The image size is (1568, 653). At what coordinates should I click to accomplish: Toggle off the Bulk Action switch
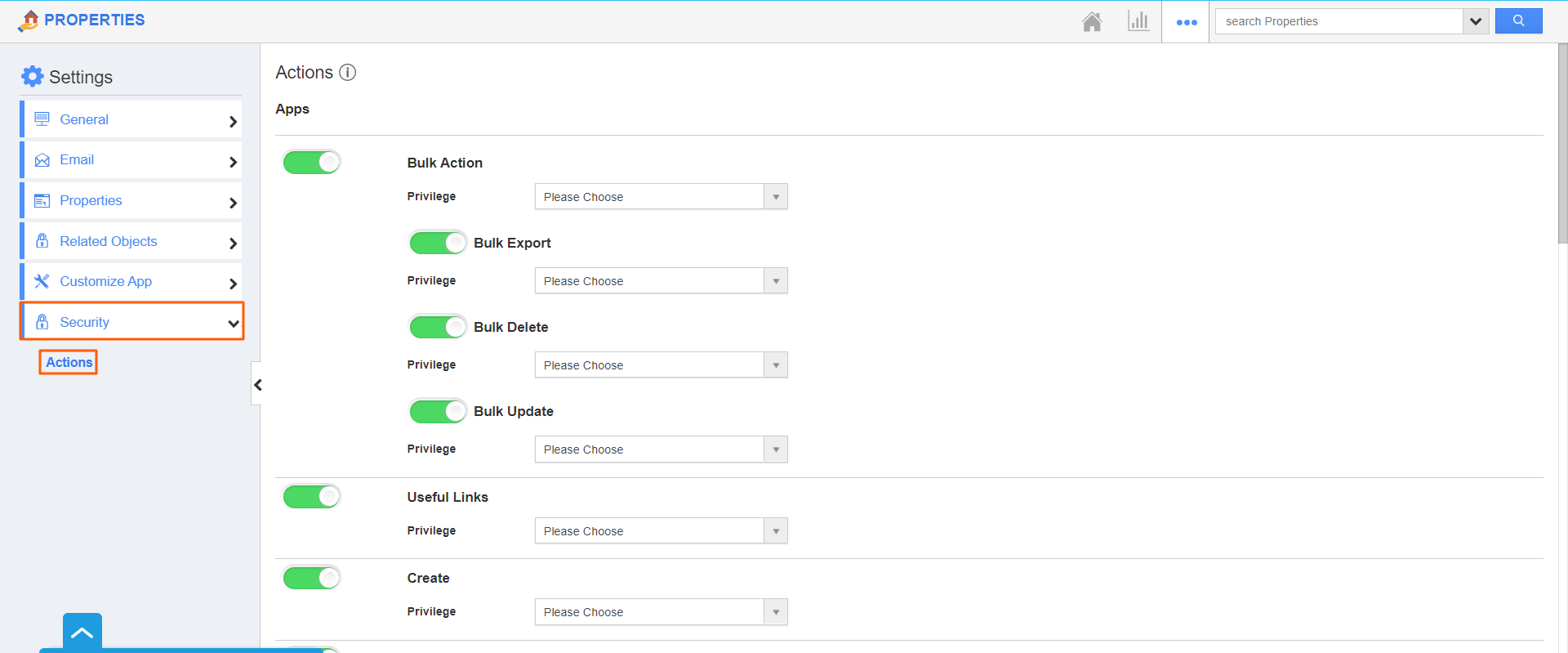(x=311, y=162)
